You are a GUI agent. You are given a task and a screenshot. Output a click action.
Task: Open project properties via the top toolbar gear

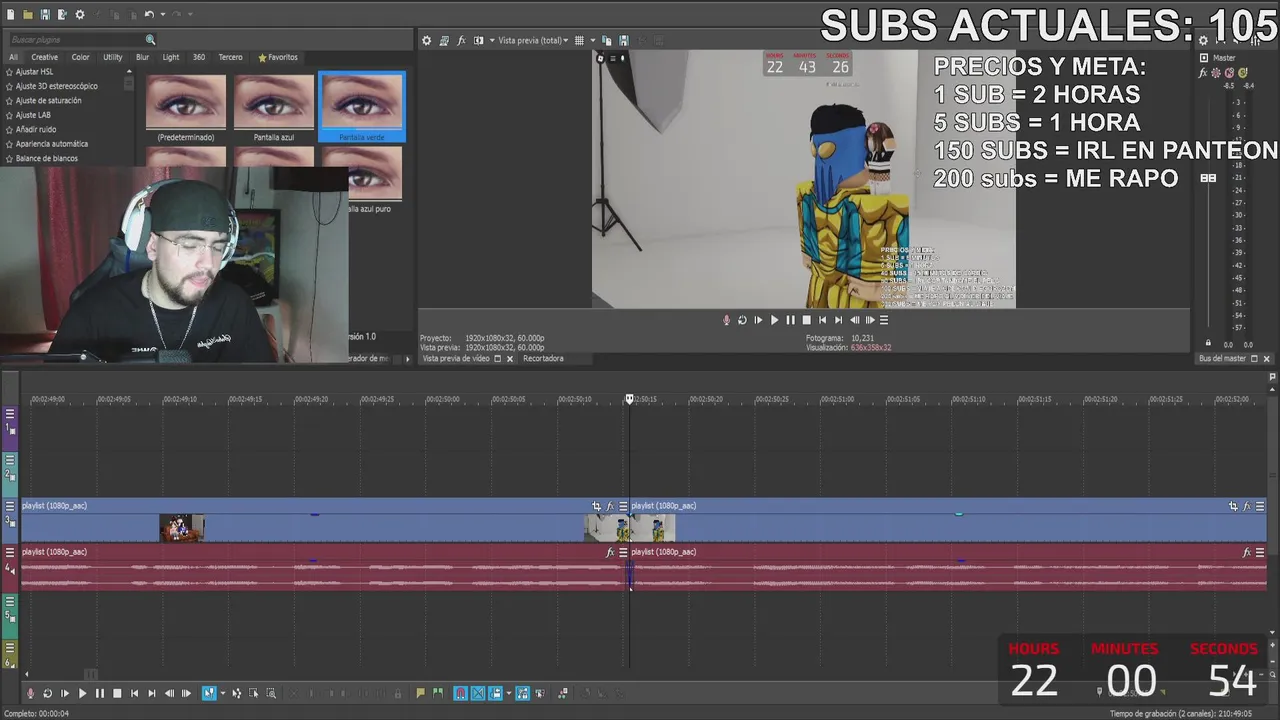tap(80, 14)
